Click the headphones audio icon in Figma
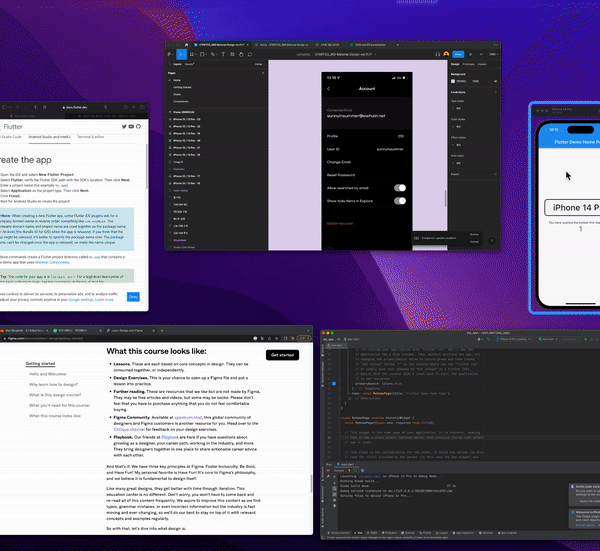This screenshot has height=551, width=600. [437, 54]
